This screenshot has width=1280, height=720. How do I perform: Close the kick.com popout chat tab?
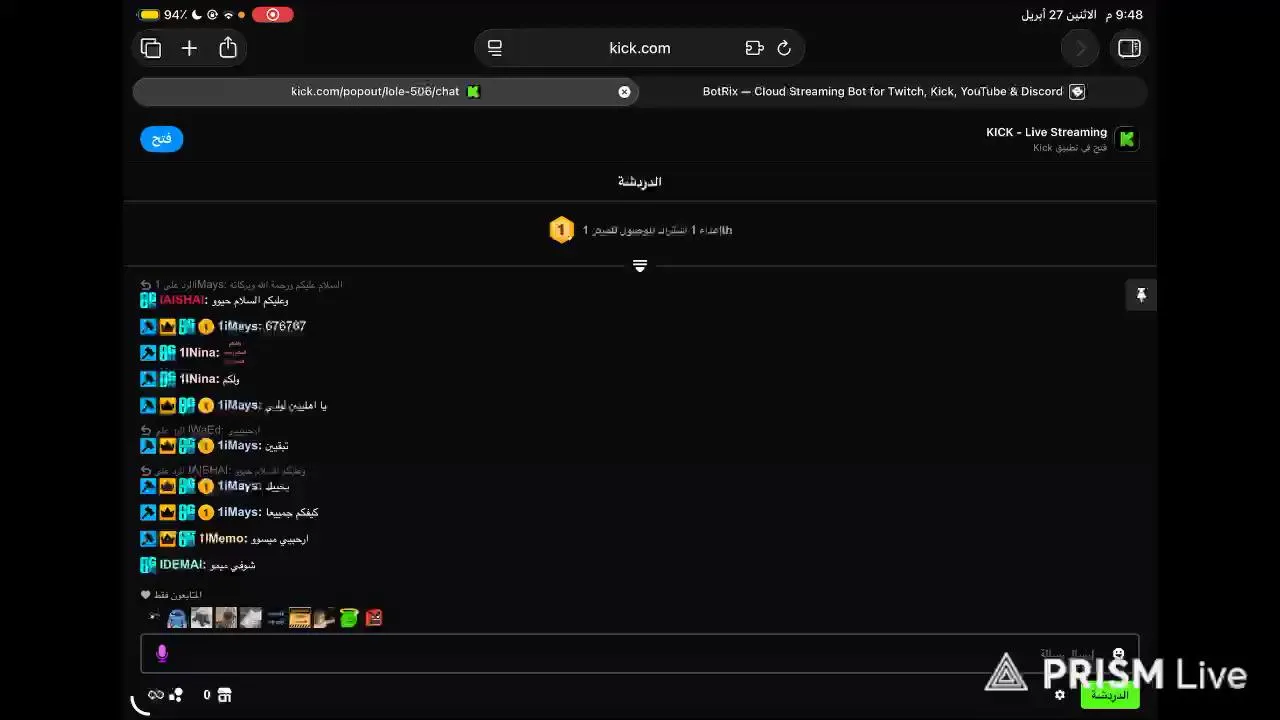pyautogui.click(x=624, y=91)
